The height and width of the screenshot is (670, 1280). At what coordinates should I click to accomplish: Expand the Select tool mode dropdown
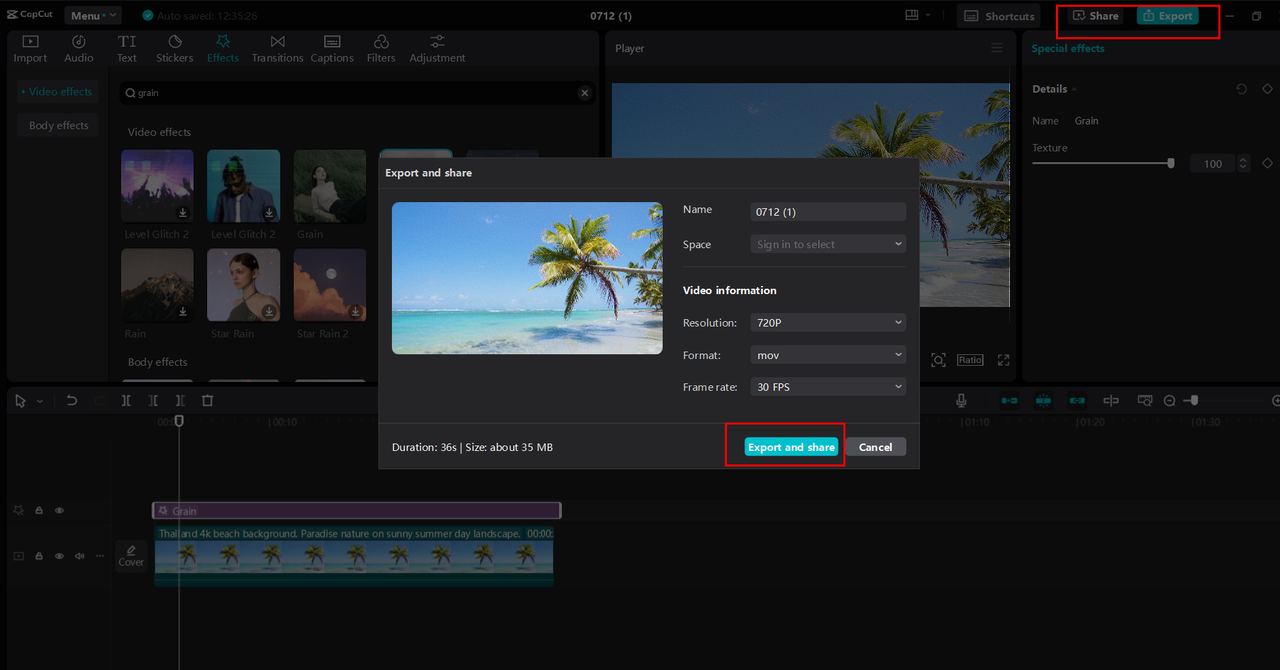click(x=40, y=401)
